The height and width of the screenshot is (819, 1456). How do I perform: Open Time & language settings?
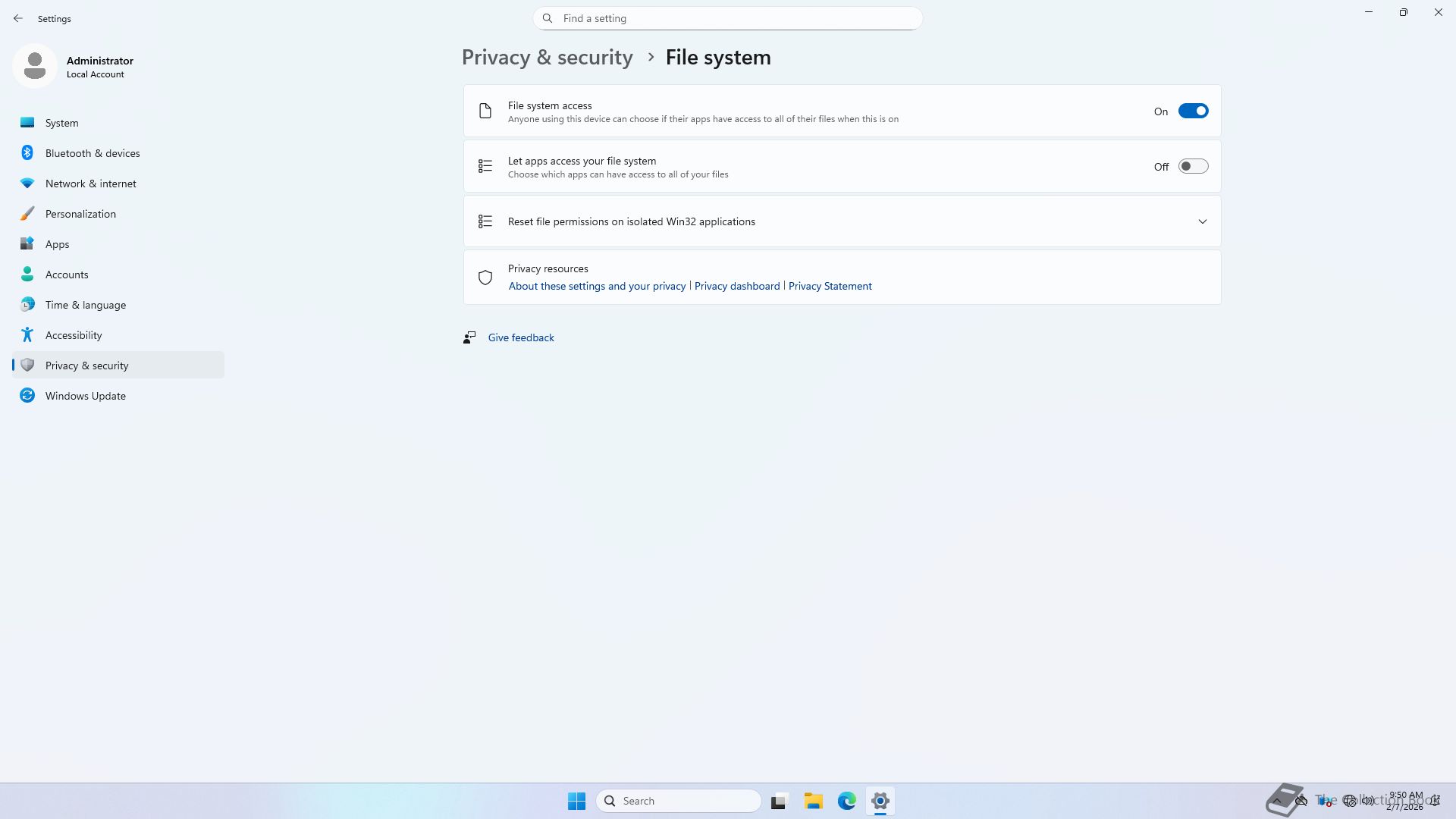tap(85, 305)
